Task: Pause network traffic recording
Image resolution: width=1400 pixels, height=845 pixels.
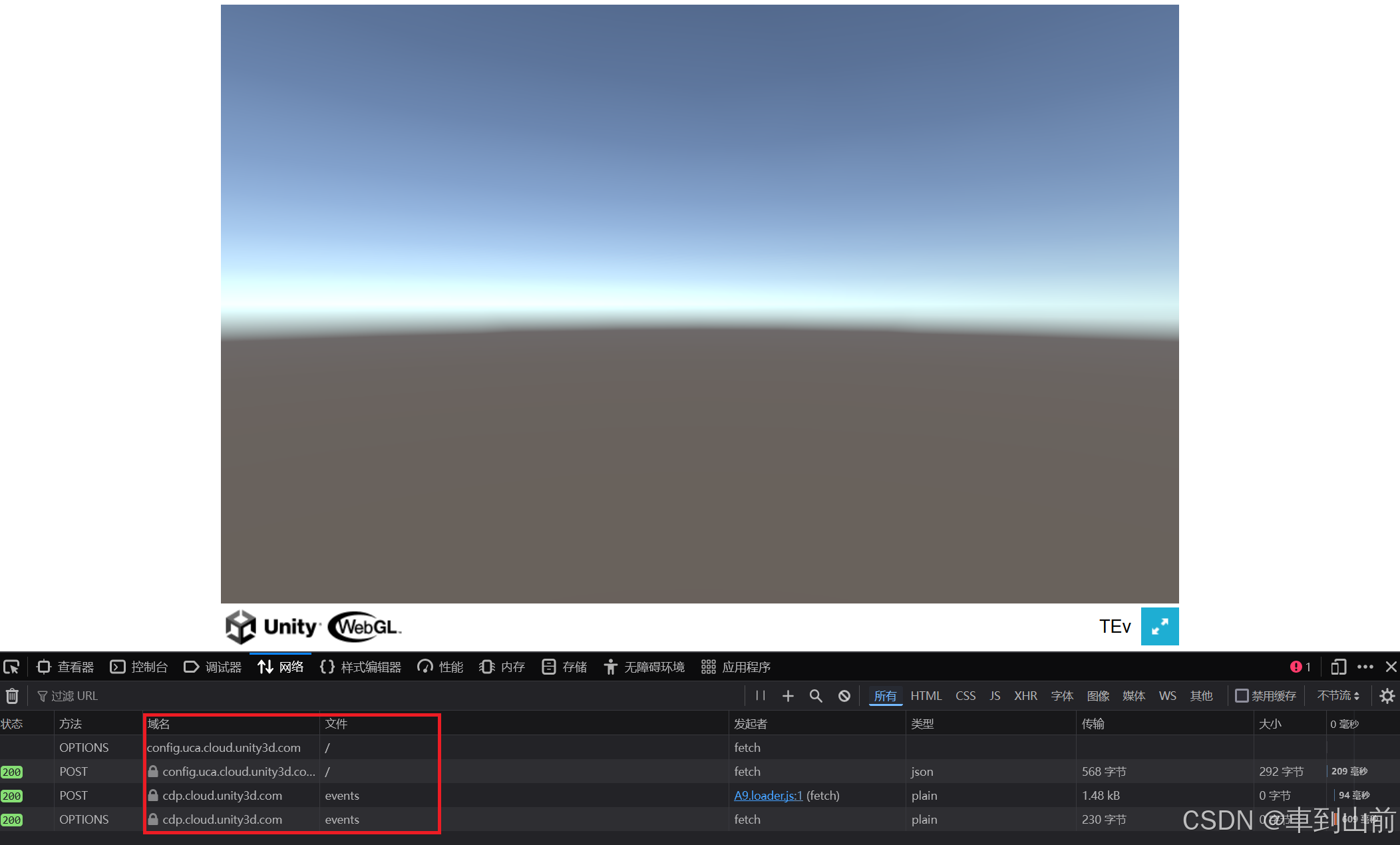Action: pos(760,696)
